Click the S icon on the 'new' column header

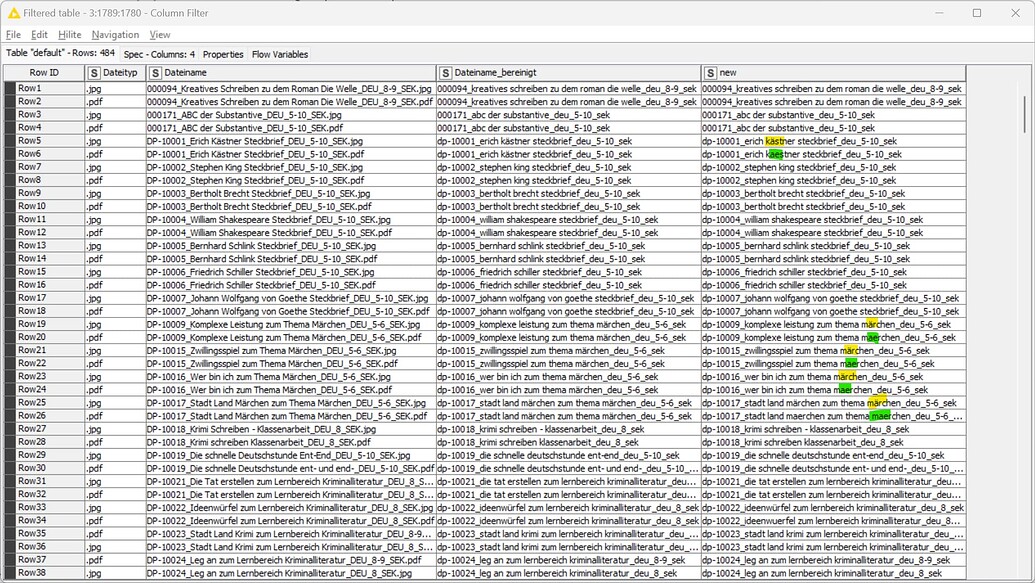tap(710, 72)
